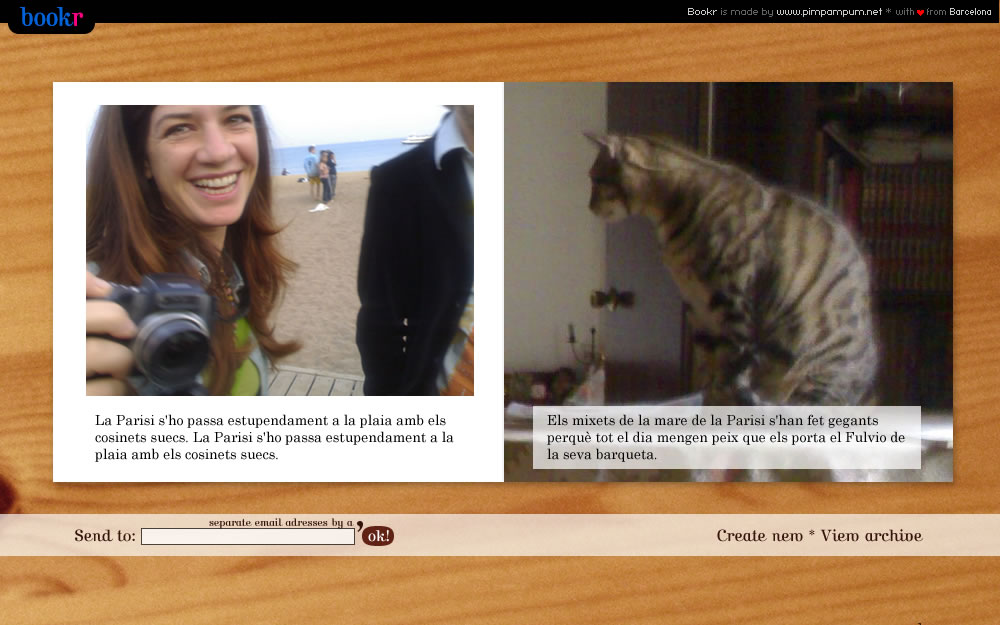Click the Send to email input field

point(247,536)
